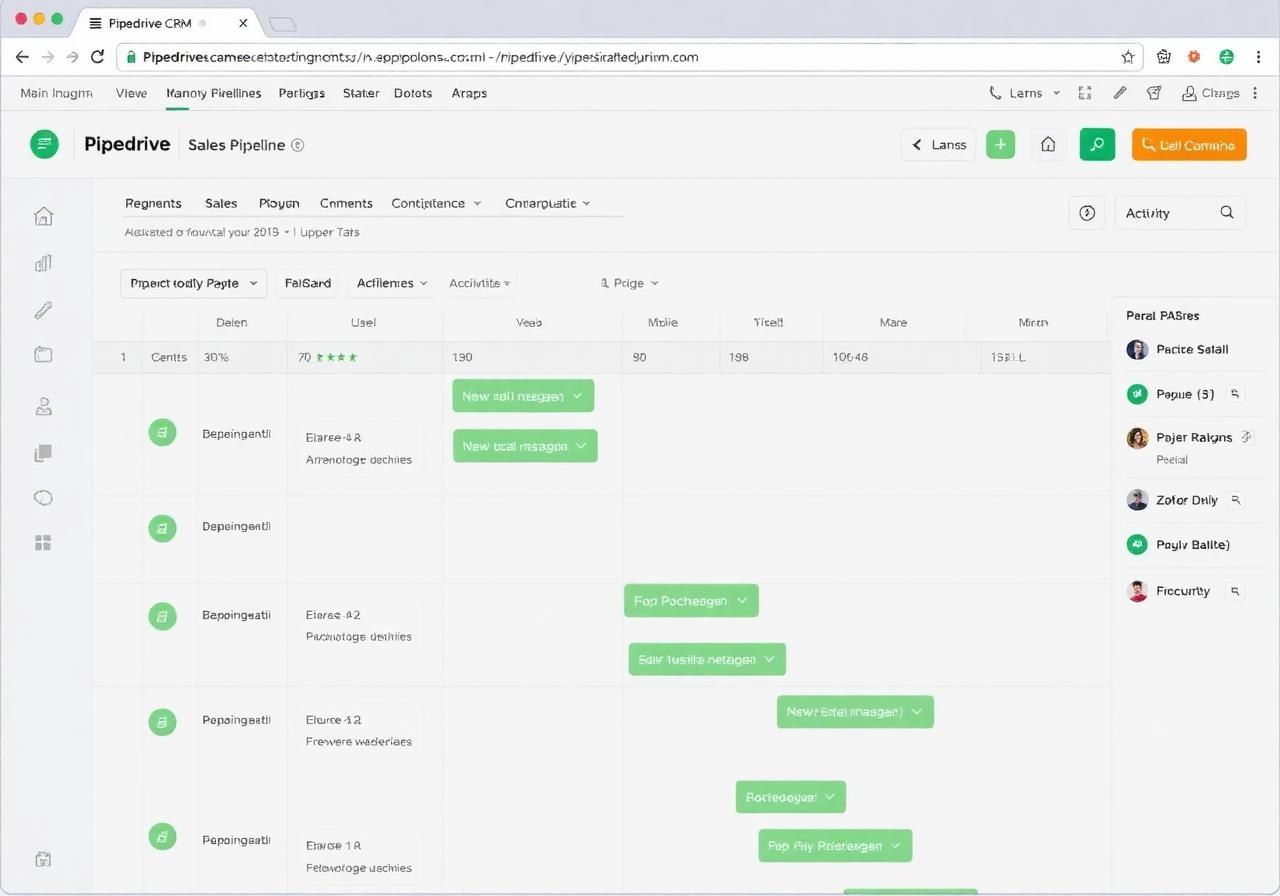This screenshot has height=896, width=1280.
Task: Expand the Cmarpuatie dropdown
Action: click(548, 203)
